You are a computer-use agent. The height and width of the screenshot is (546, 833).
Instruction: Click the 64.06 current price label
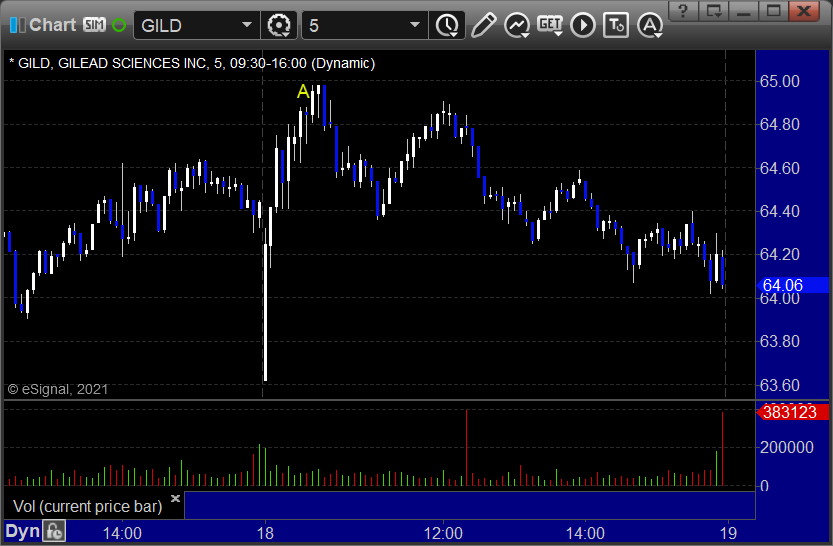point(792,285)
